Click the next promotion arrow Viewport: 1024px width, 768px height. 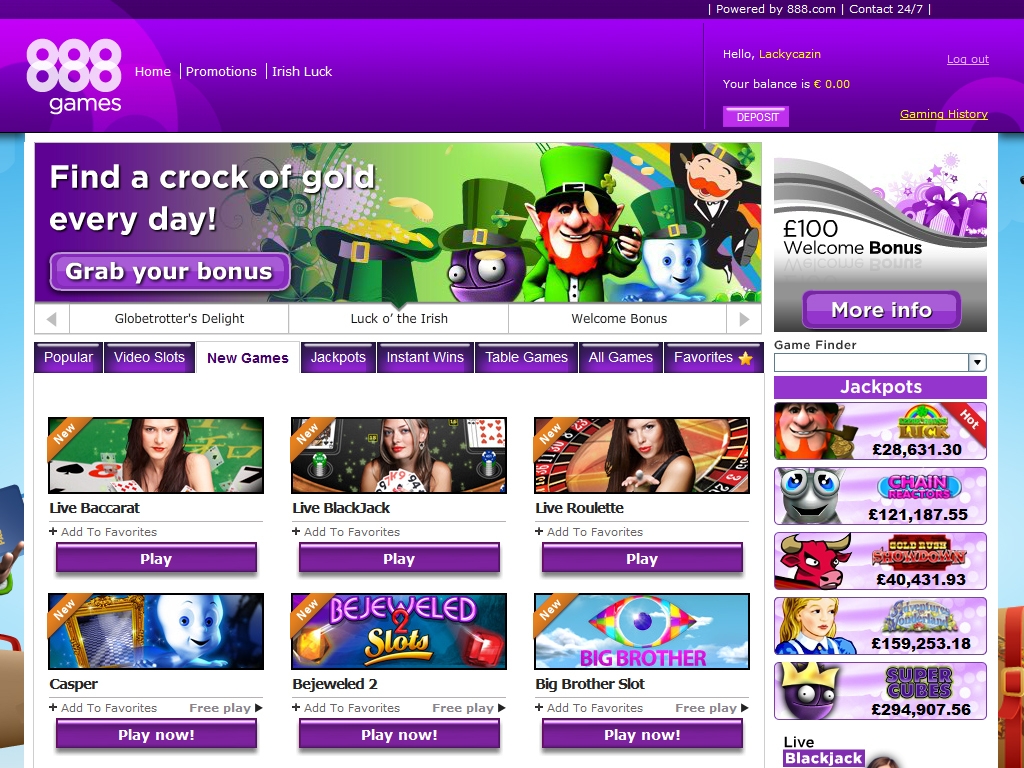[743, 319]
